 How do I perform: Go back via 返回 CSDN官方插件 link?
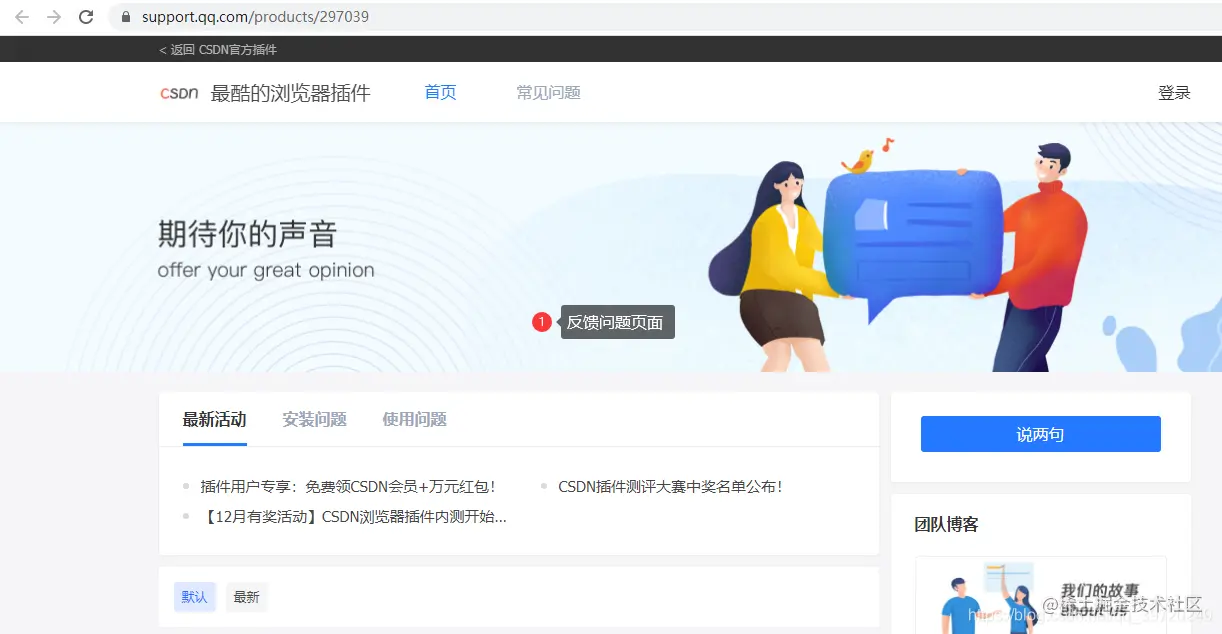218,49
